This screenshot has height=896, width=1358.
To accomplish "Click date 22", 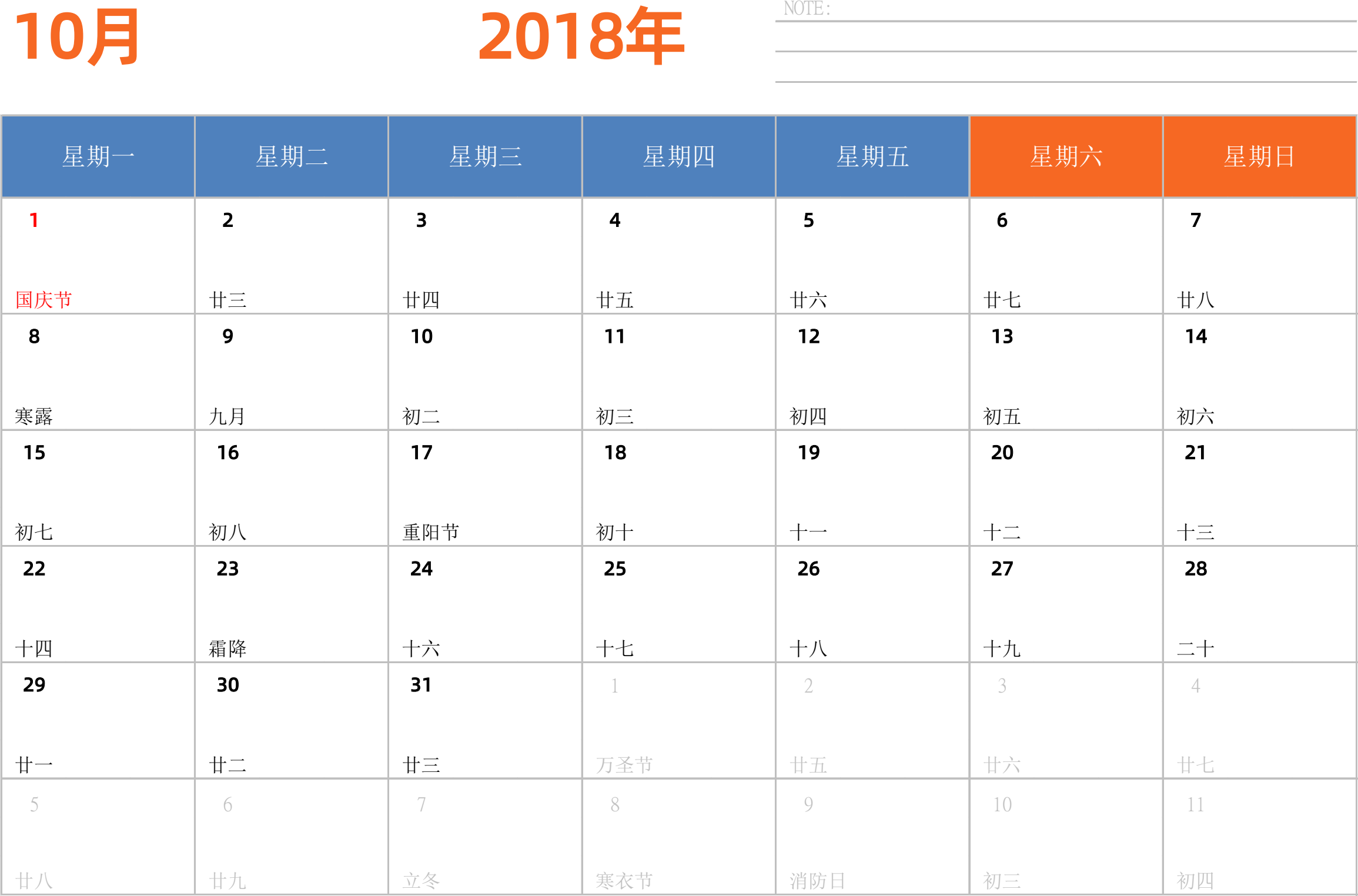I will 34,569.
